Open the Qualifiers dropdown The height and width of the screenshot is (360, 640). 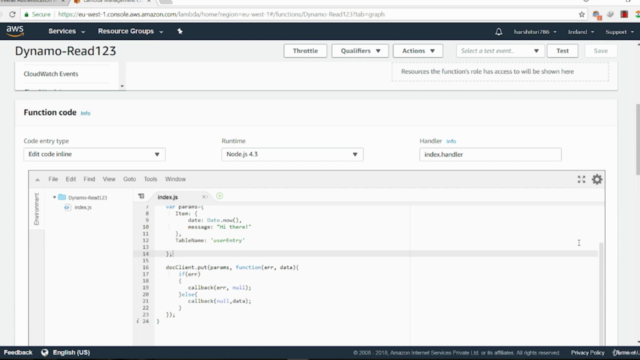tap(360, 51)
